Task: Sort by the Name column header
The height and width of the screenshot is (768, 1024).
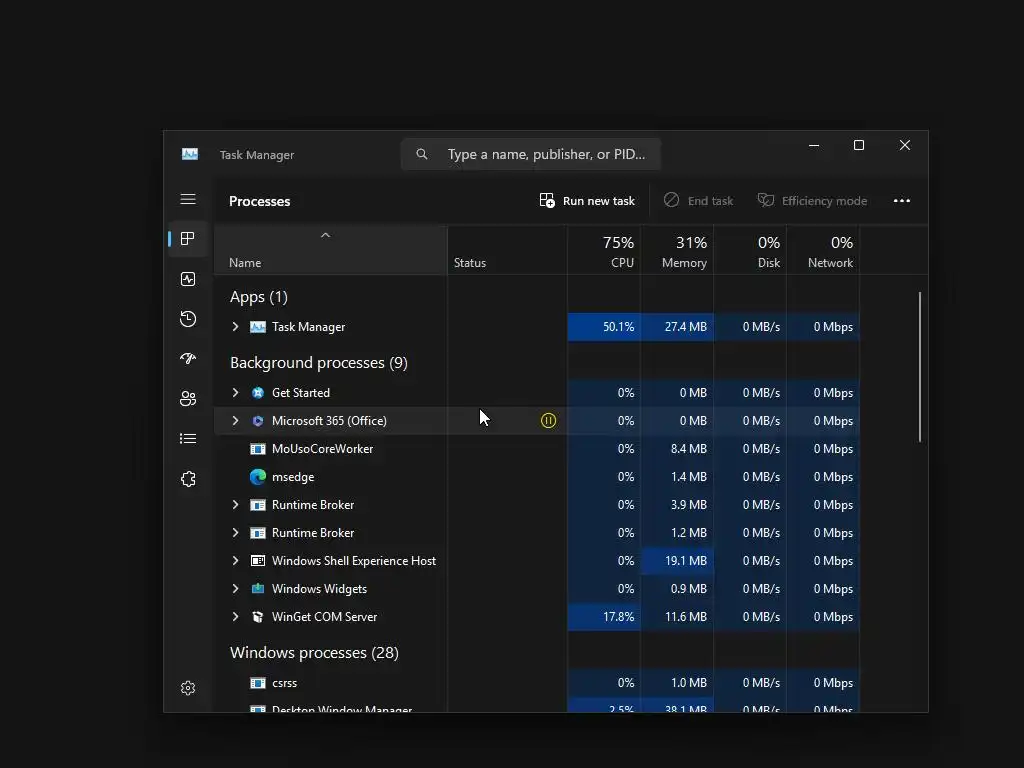Action: point(331,250)
